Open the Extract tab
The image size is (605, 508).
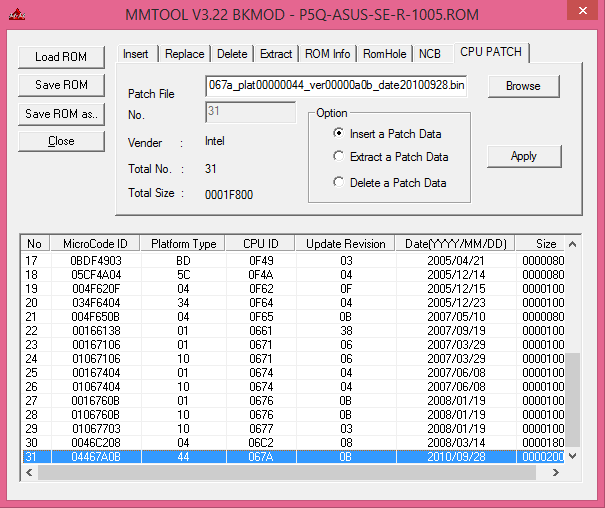click(x=276, y=54)
